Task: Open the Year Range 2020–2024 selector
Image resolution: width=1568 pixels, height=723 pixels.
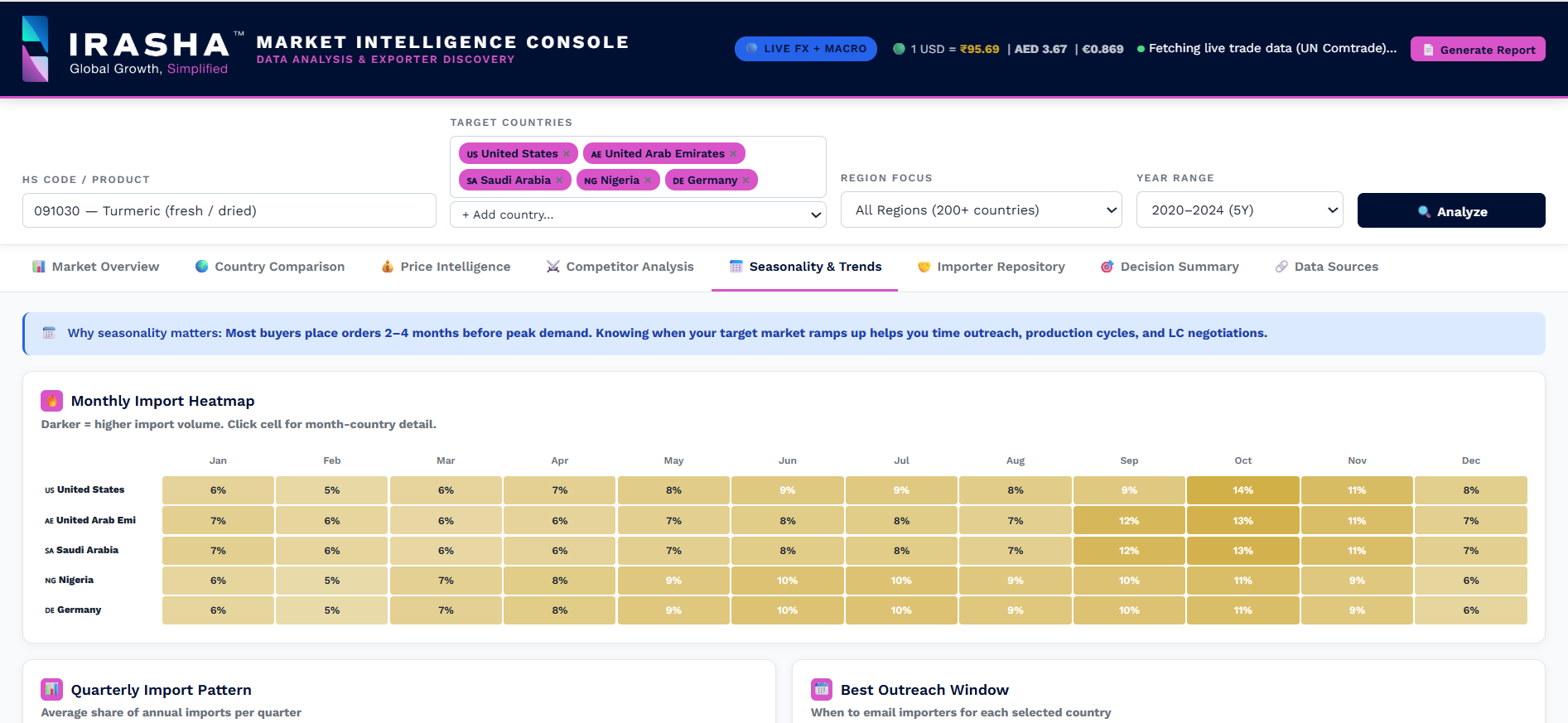Action: pos(1240,210)
